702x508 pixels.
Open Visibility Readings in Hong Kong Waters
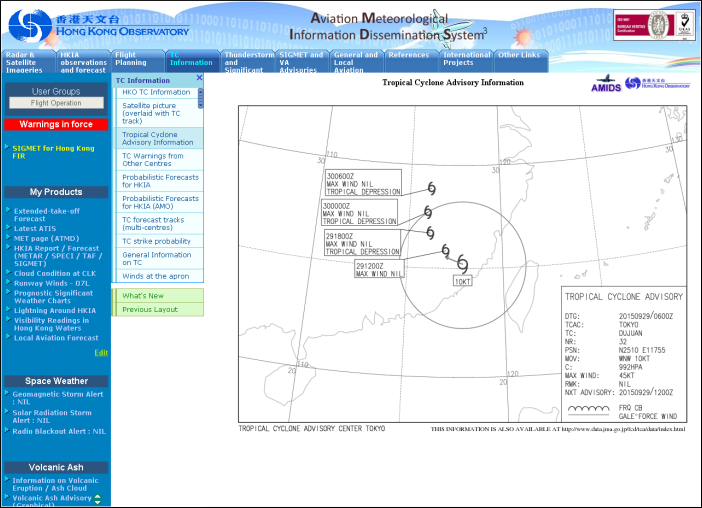tap(51, 324)
